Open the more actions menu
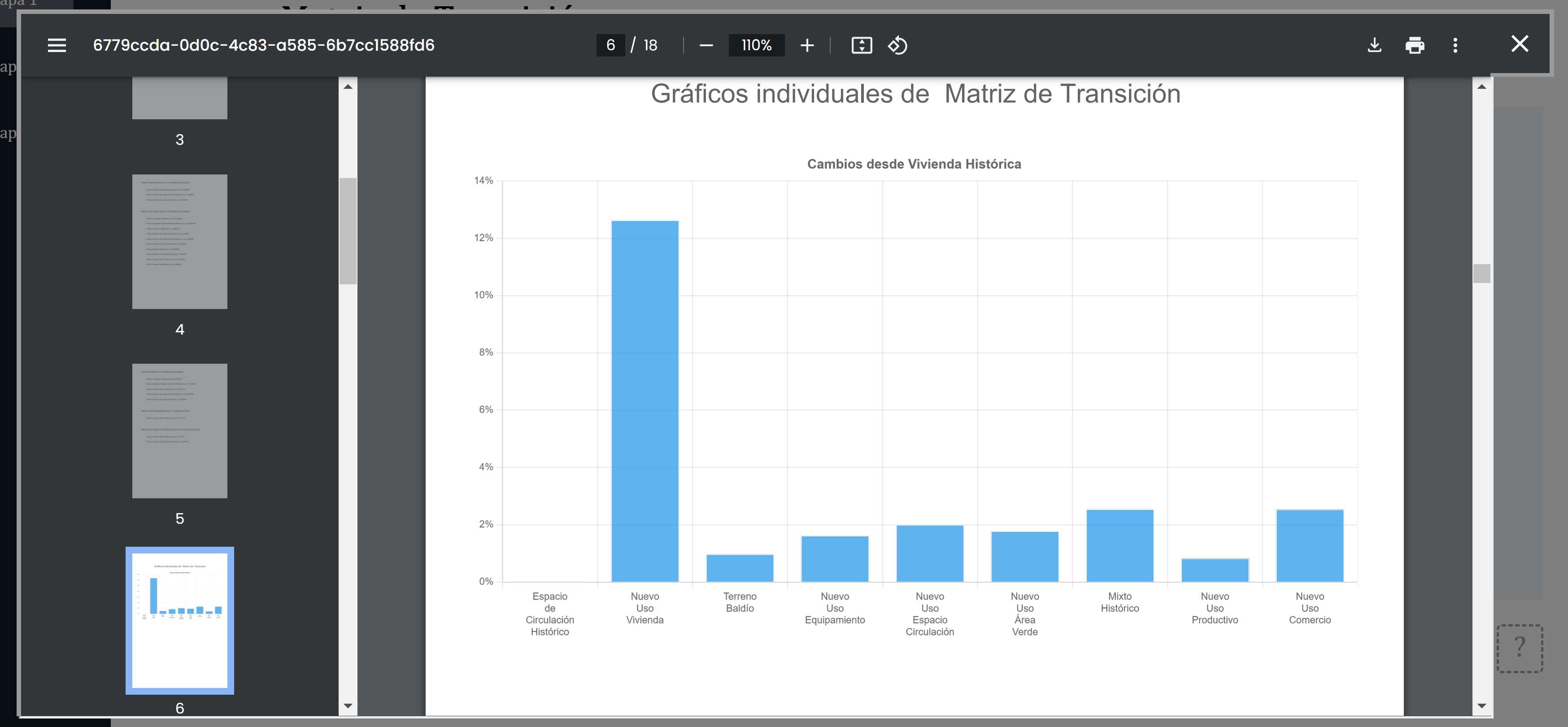The width and height of the screenshot is (1568, 727). pyautogui.click(x=1455, y=45)
